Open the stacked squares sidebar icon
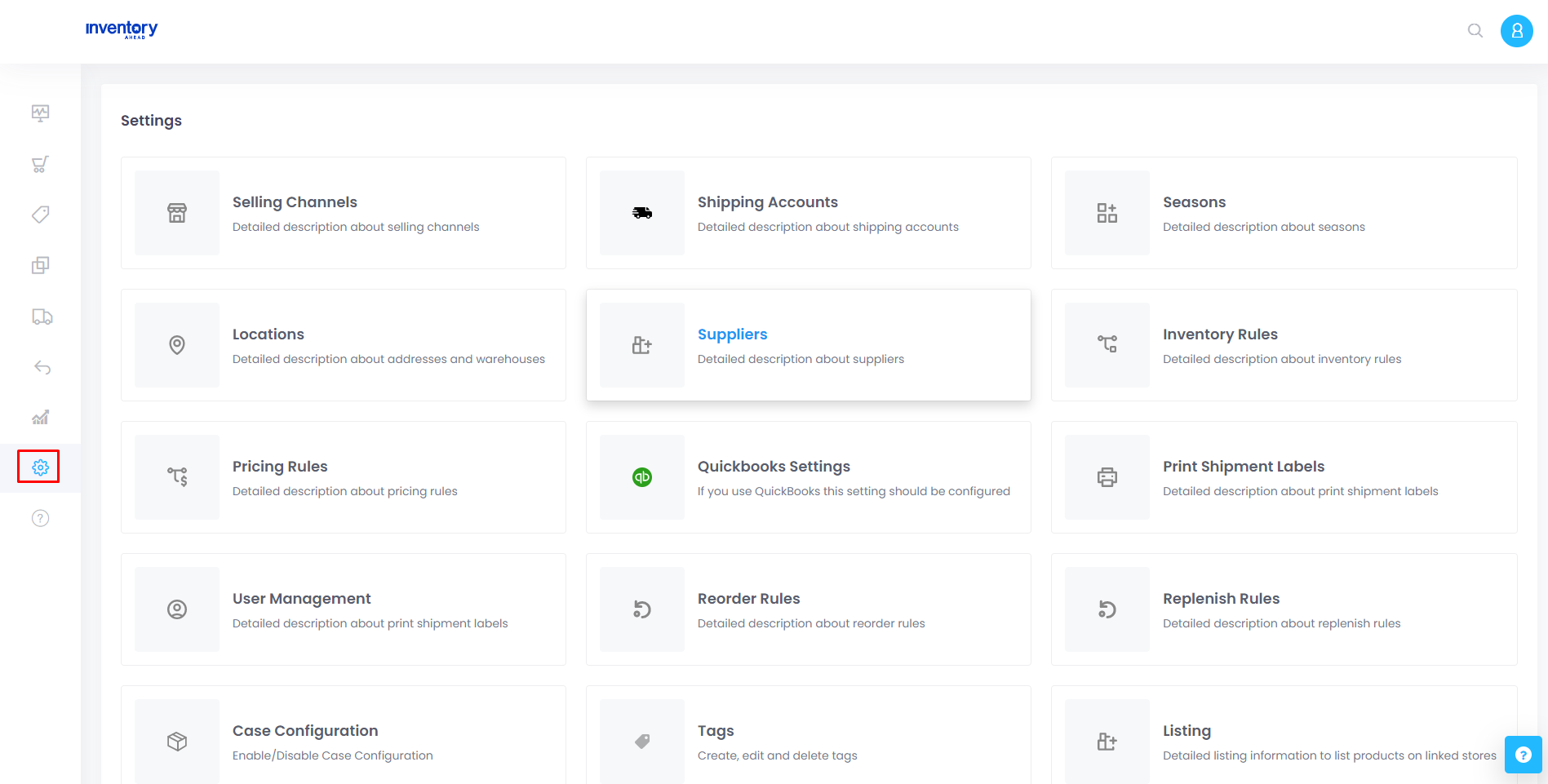1548x784 pixels. [x=40, y=265]
